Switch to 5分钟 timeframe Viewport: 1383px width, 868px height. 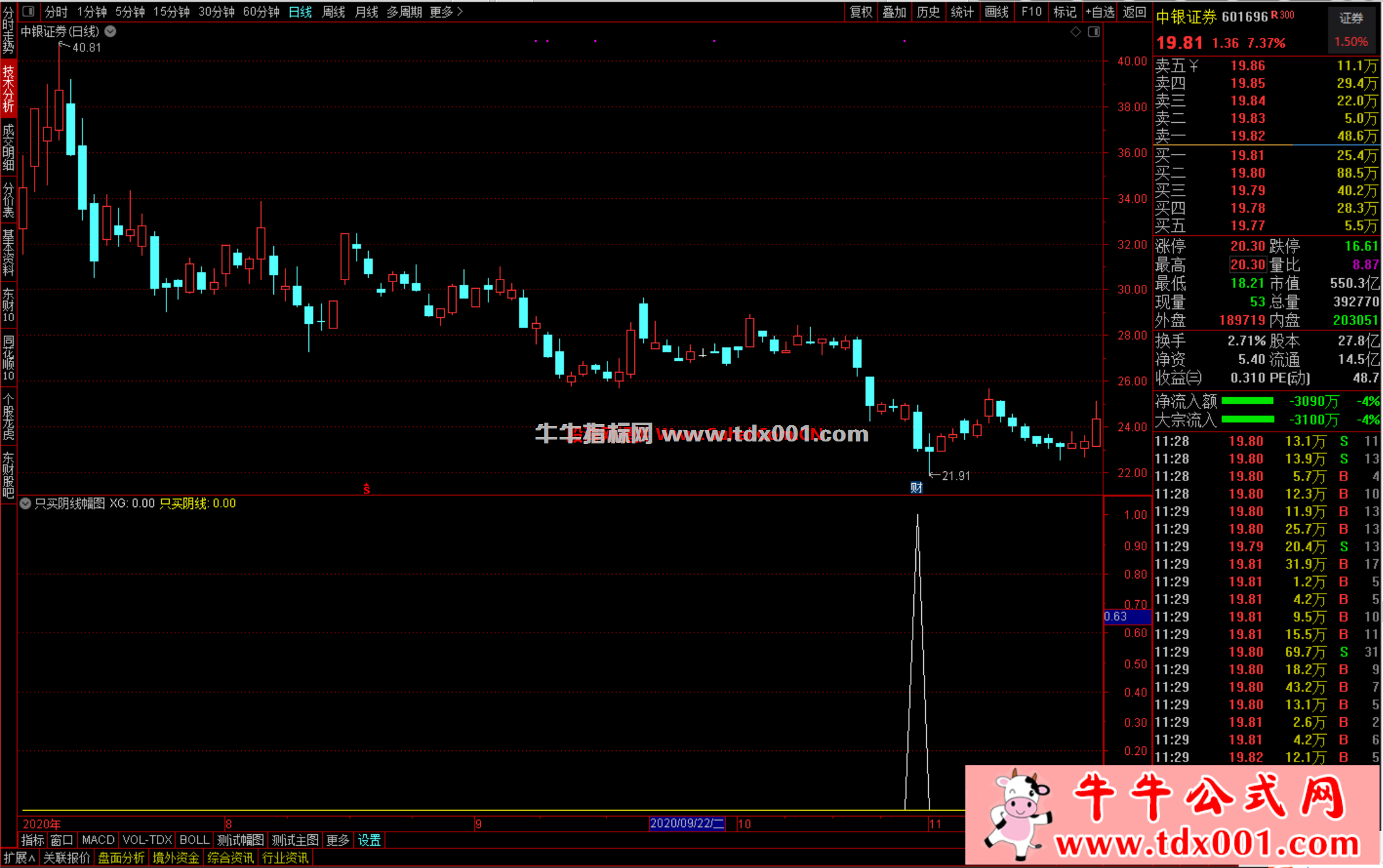pyautogui.click(x=130, y=12)
